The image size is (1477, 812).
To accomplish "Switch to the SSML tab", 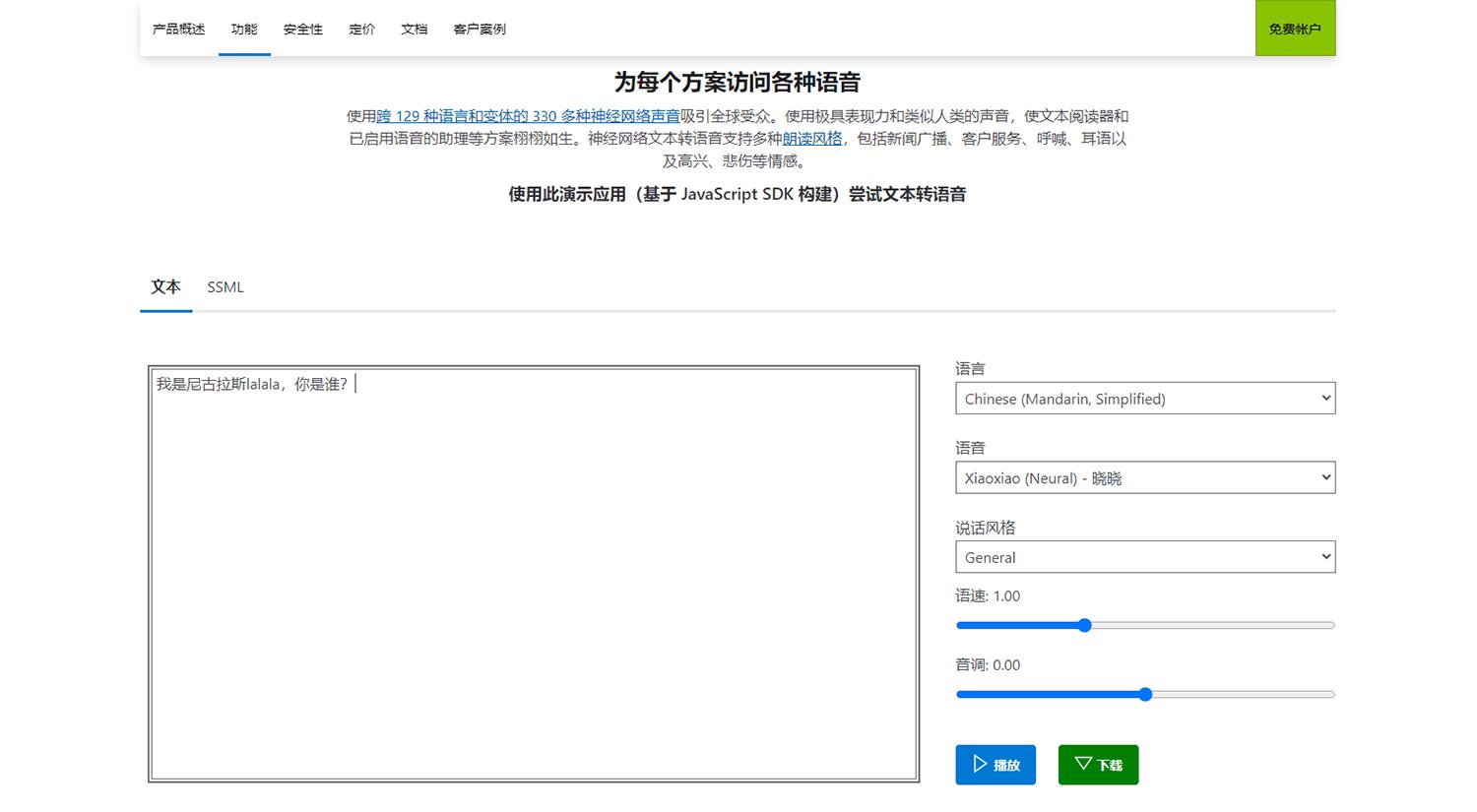I will [225, 286].
